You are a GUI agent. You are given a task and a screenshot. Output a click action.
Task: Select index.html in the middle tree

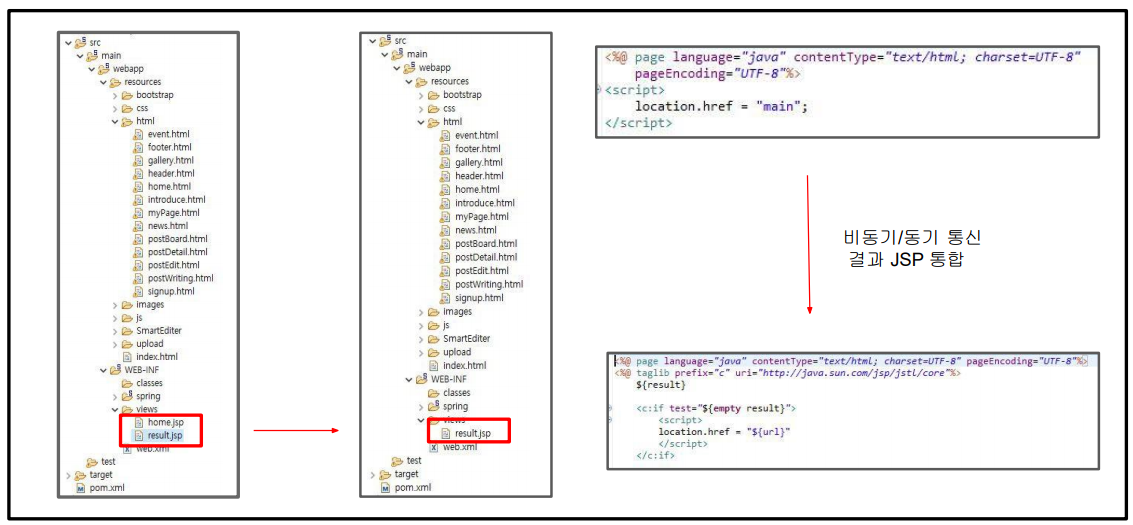point(465,365)
